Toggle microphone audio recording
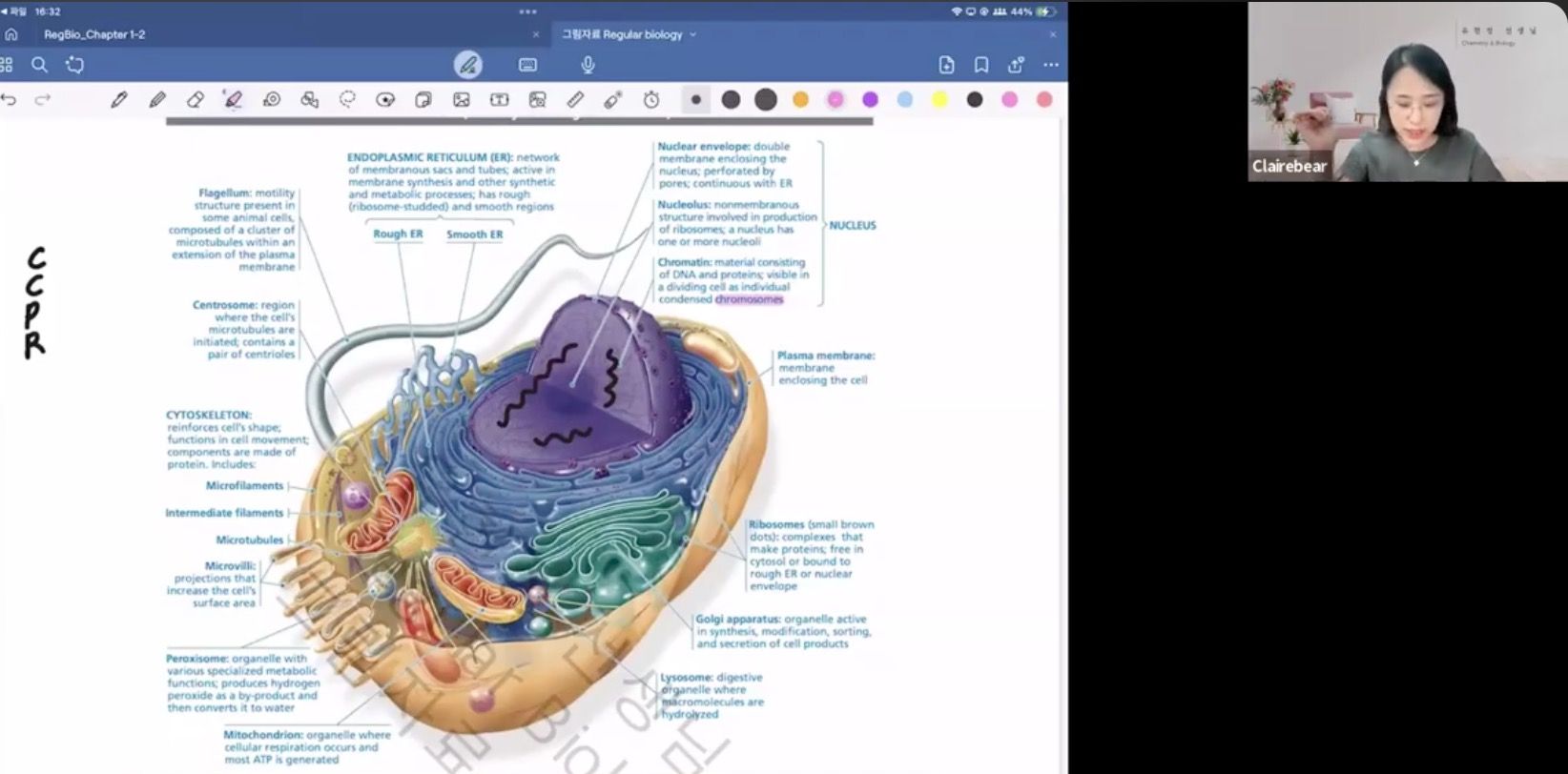 [588, 65]
